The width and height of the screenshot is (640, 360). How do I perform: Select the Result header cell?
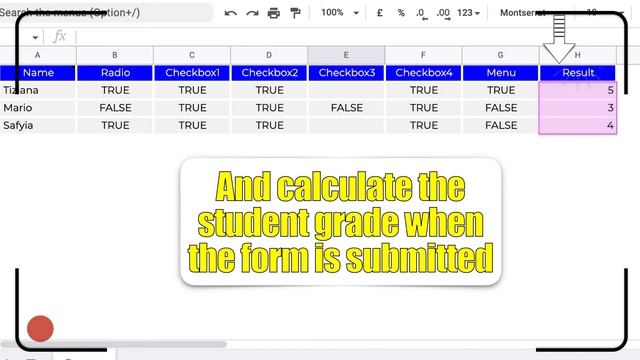(x=578, y=73)
